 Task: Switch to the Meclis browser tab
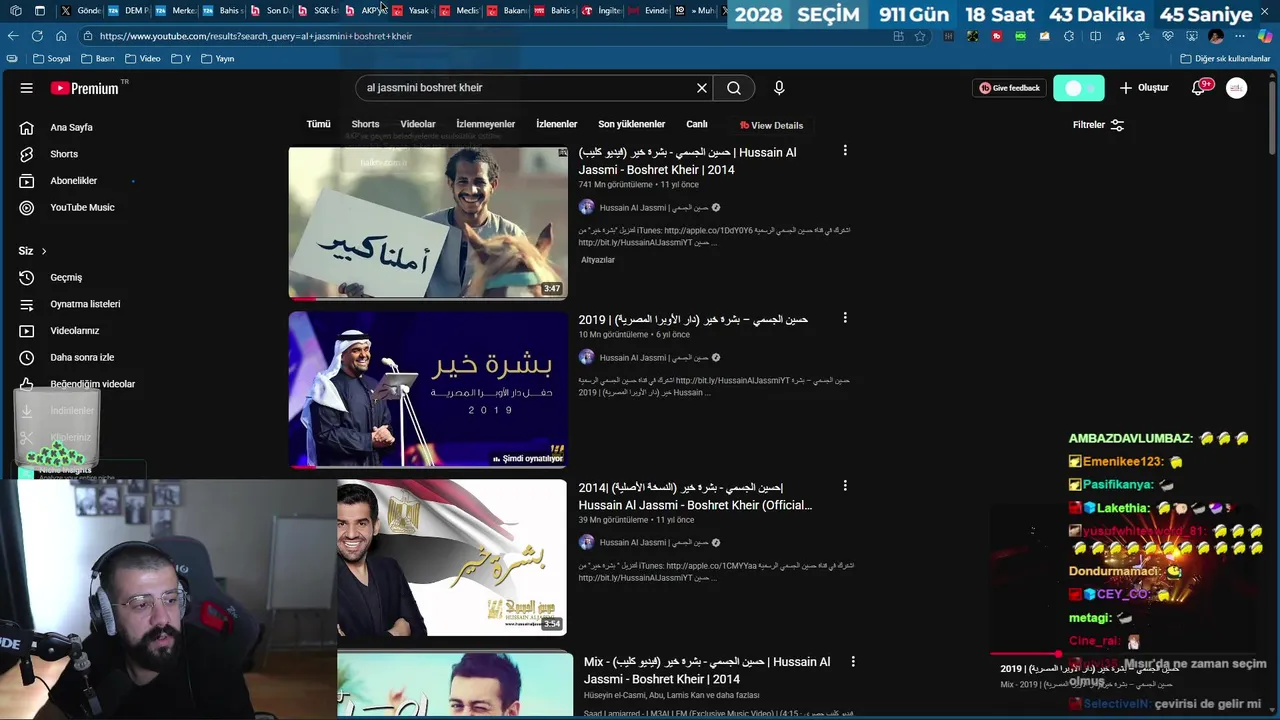tap(461, 11)
